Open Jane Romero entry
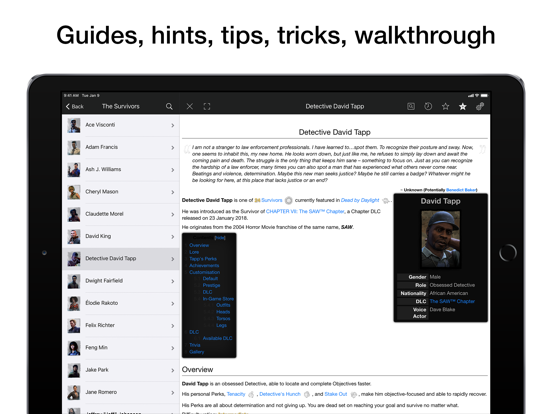 (x=121, y=392)
